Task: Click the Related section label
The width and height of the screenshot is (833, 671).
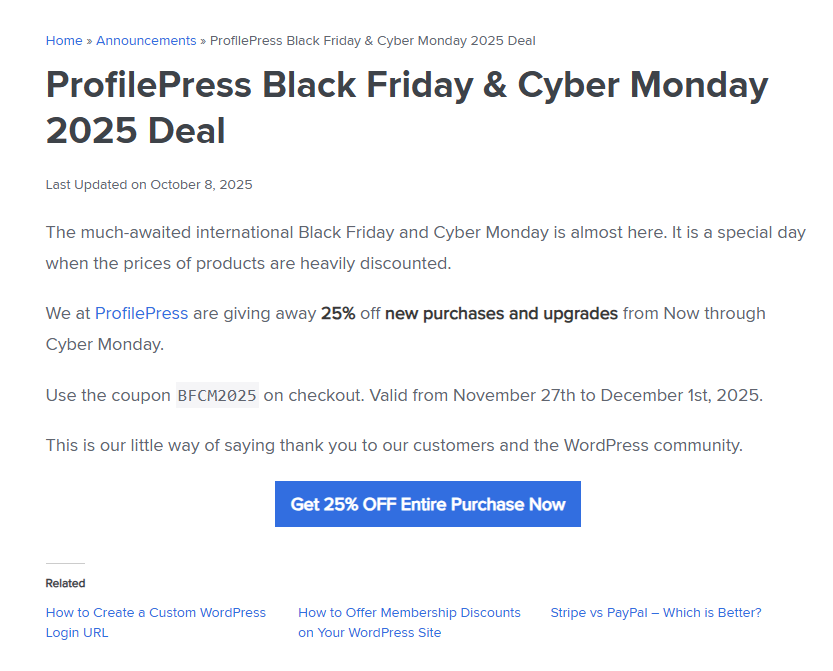Action: coord(65,583)
